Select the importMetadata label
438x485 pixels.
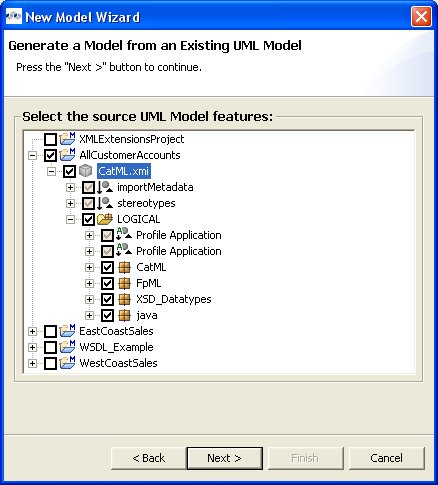(x=155, y=187)
